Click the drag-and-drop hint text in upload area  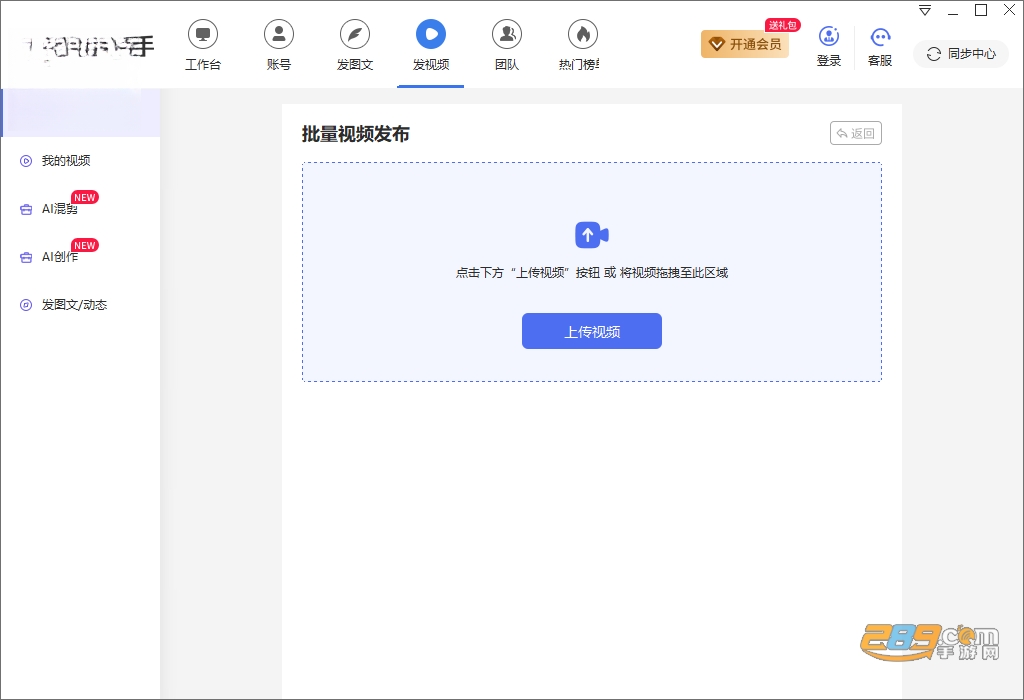592,273
